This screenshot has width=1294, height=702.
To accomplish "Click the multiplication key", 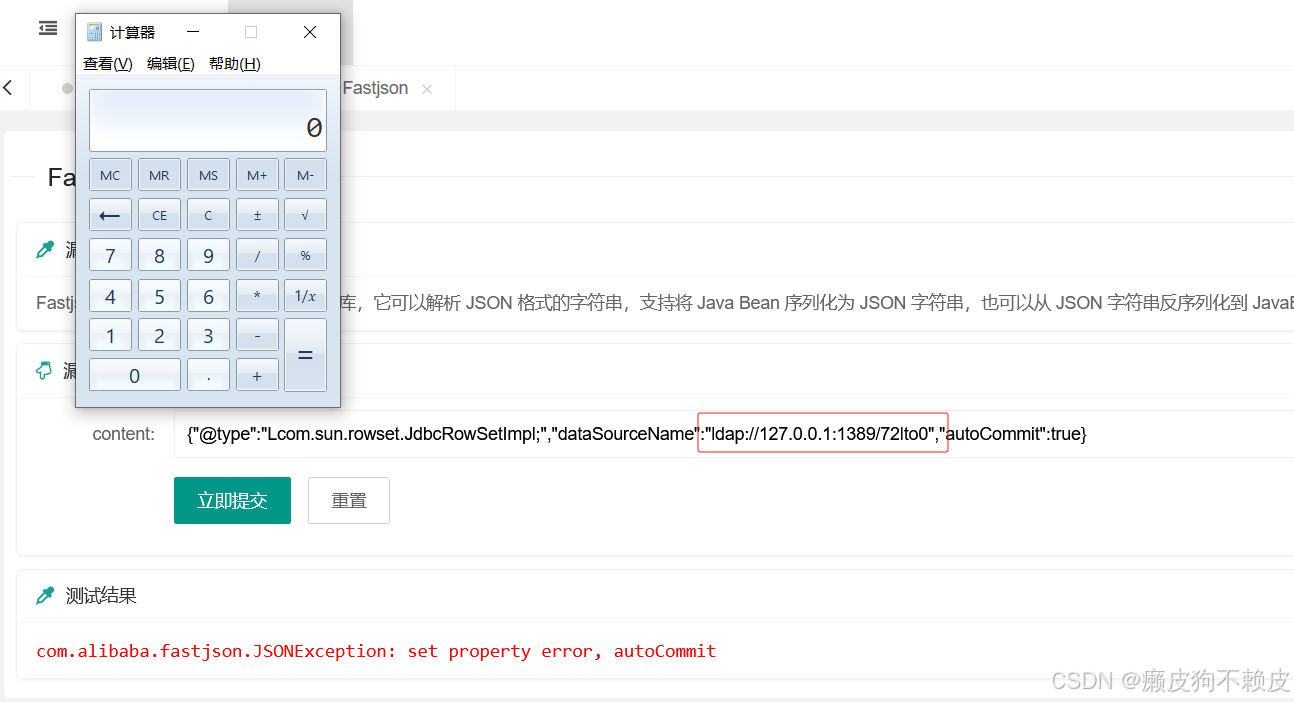I will point(257,295).
